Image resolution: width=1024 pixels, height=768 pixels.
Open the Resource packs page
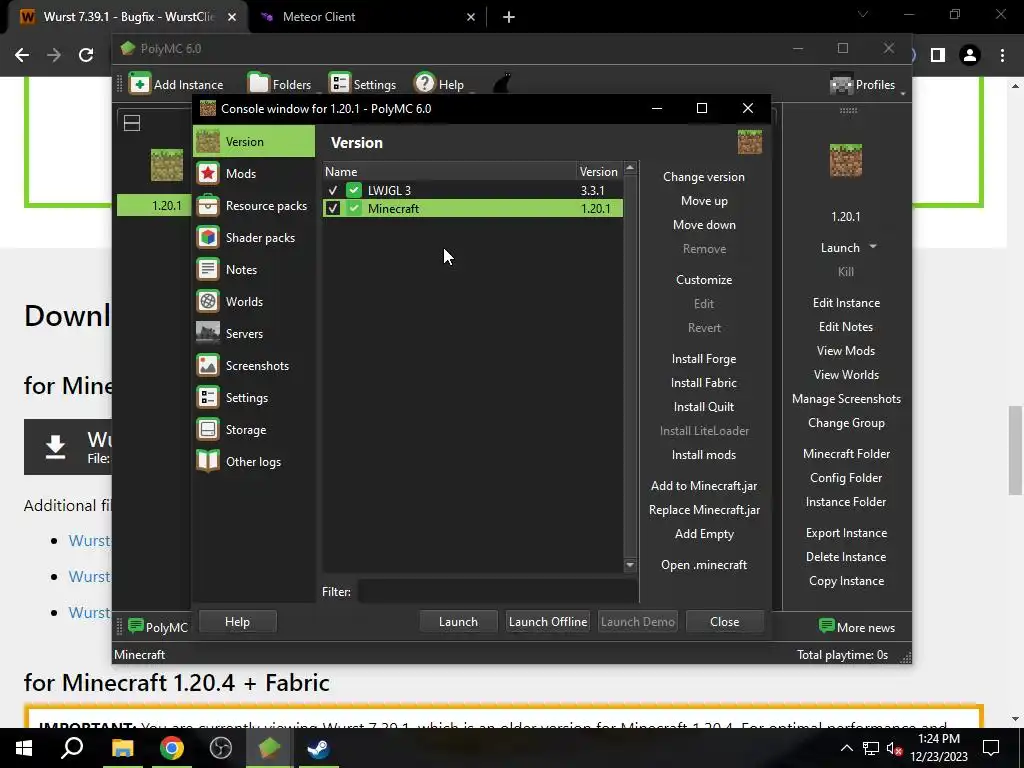point(254,206)
